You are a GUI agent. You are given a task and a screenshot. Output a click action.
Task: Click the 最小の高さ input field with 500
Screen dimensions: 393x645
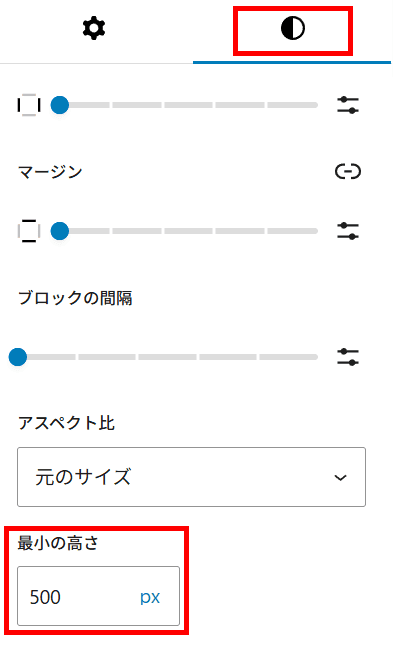point(98,596)
